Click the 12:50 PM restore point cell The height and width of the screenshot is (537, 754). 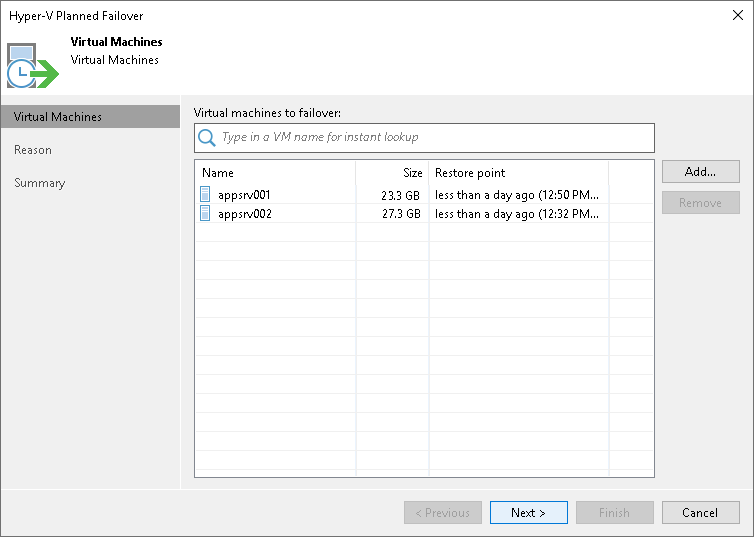(x=517, y=195)
